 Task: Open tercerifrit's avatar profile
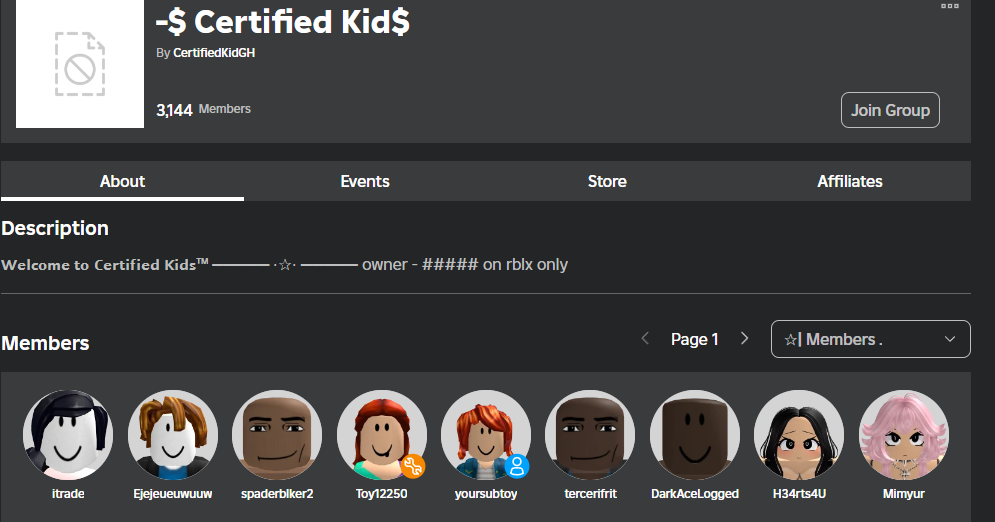[590, 435]
